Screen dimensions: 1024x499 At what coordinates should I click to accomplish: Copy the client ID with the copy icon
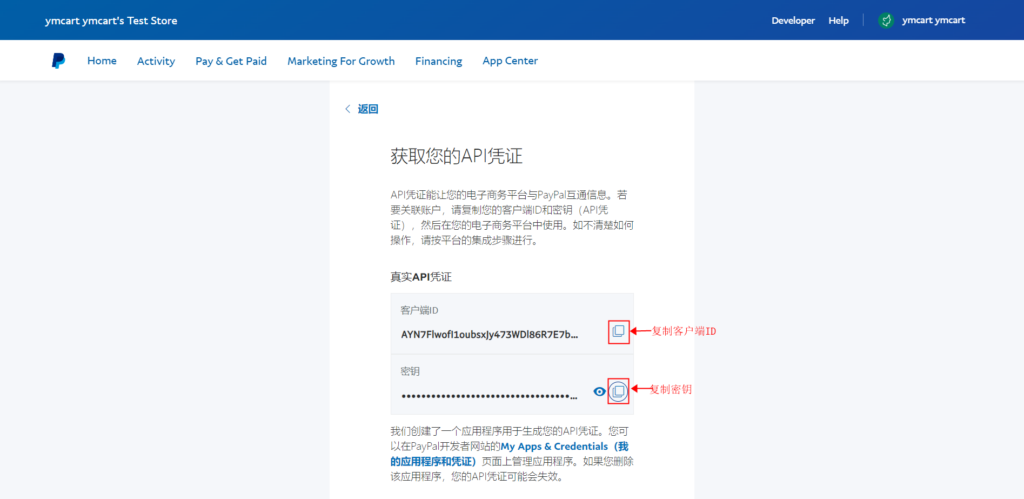[x=618, y=331]
